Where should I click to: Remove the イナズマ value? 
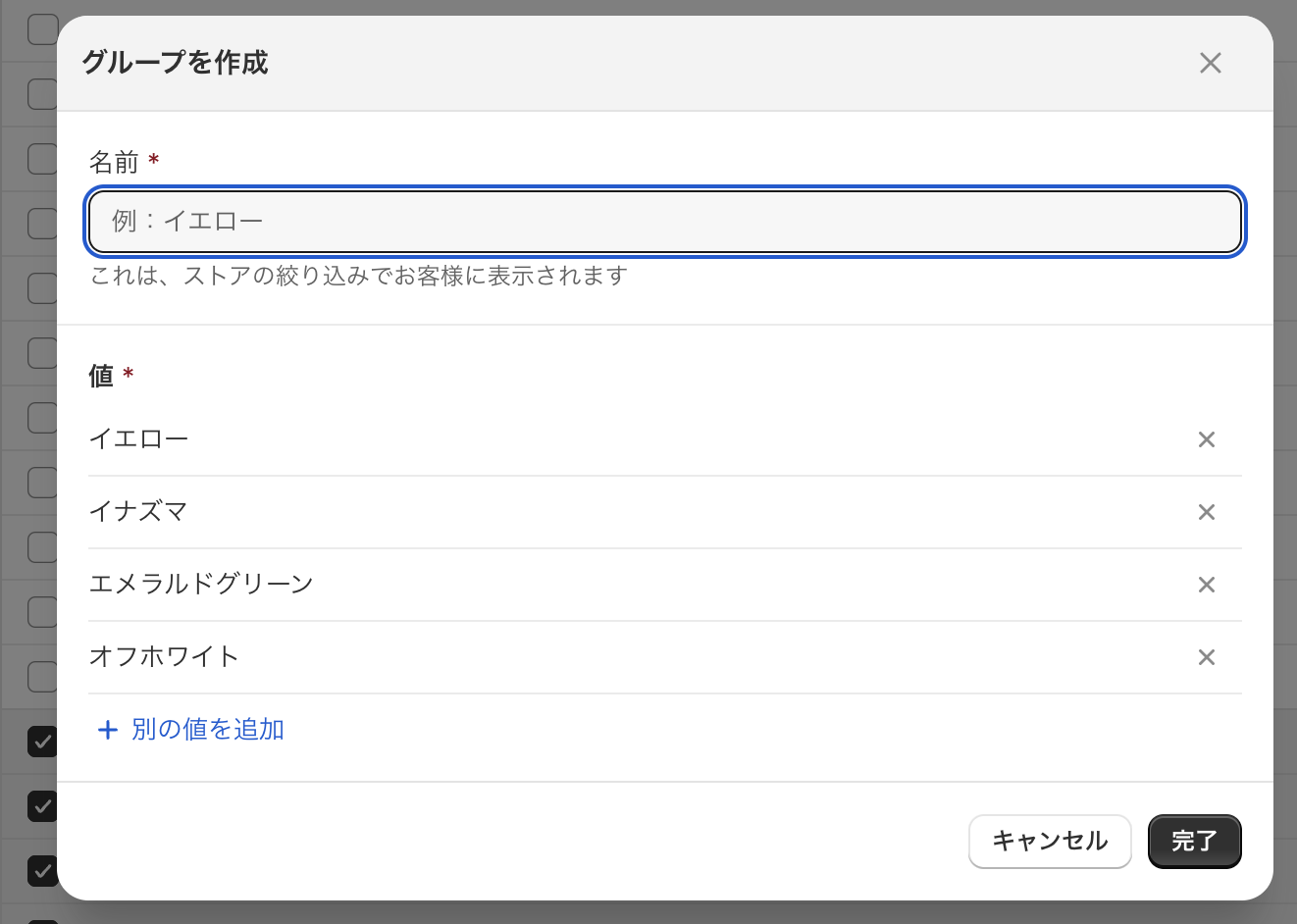(1207, 512)
